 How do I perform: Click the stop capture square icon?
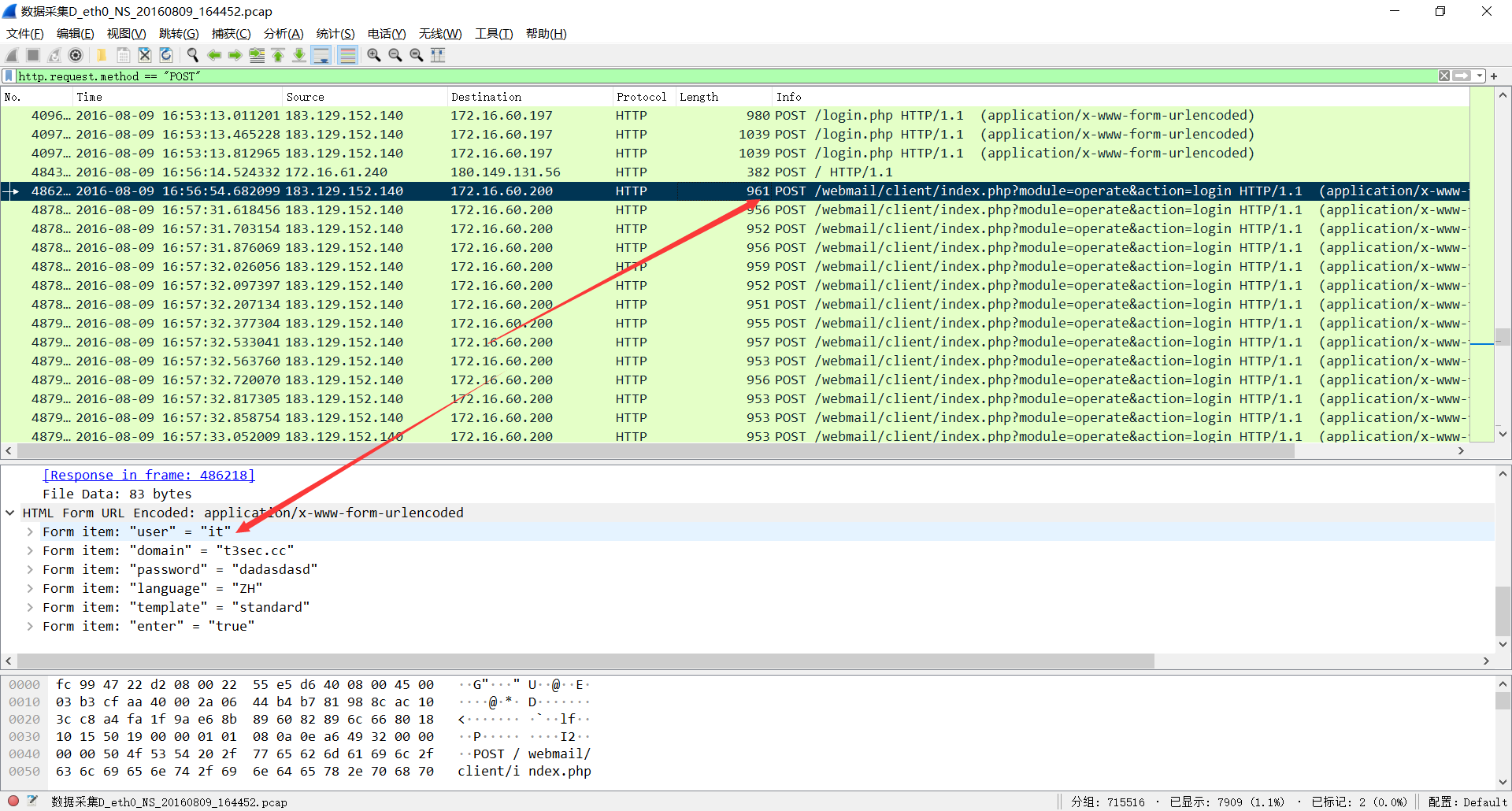click(x=33, y=55)
